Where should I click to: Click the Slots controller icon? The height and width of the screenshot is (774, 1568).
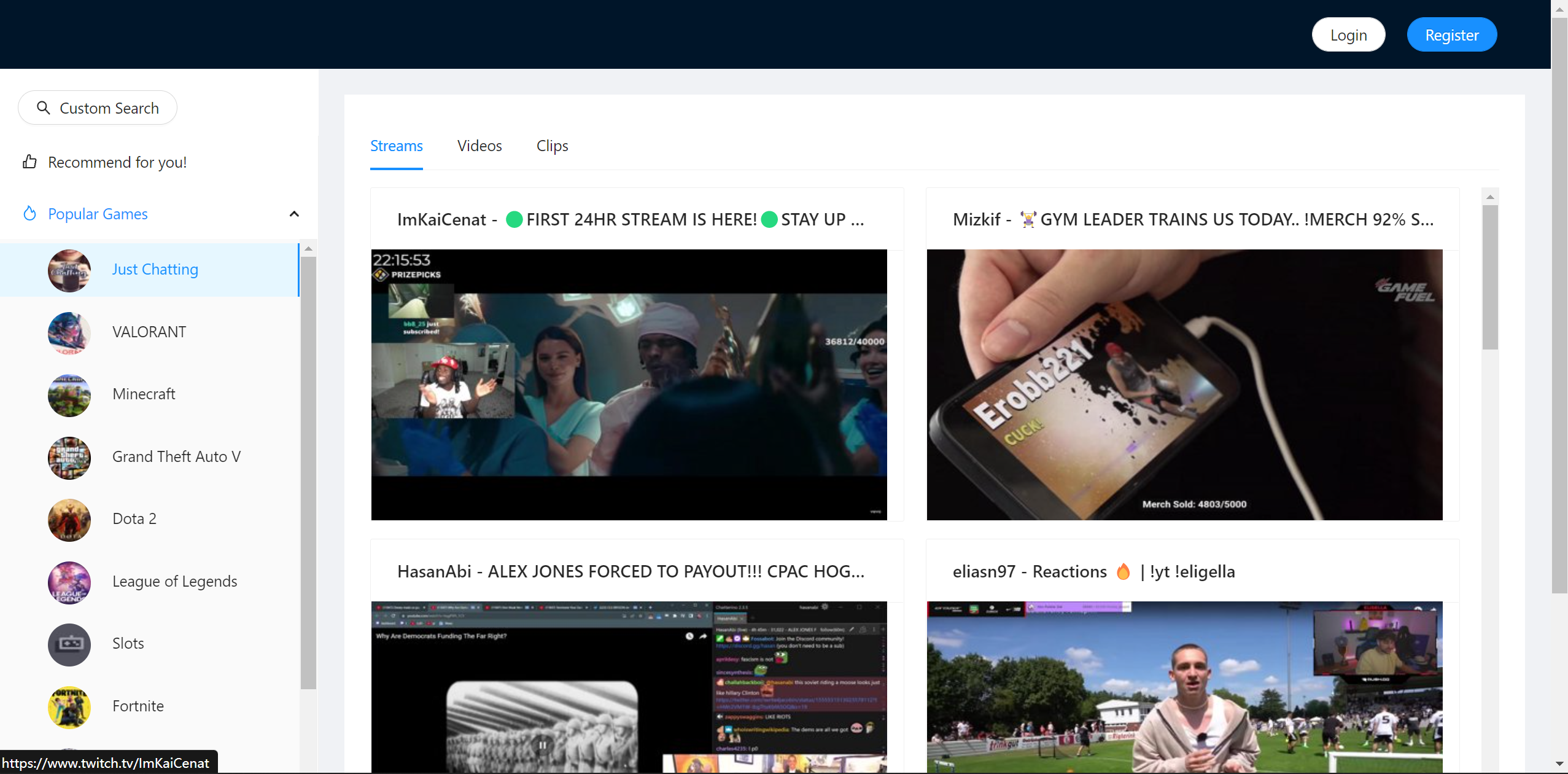[x=69, y=644]
